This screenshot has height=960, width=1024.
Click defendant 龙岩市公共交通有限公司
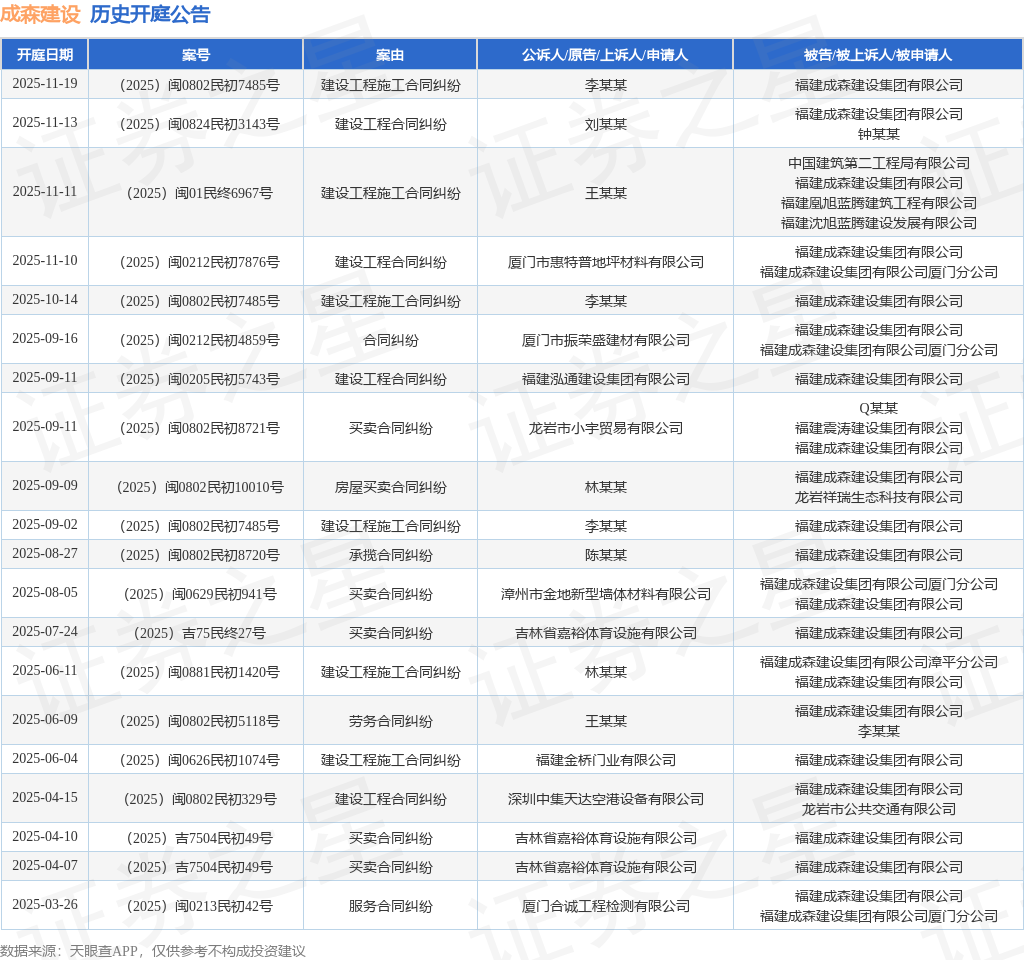[x=878, y=809]
